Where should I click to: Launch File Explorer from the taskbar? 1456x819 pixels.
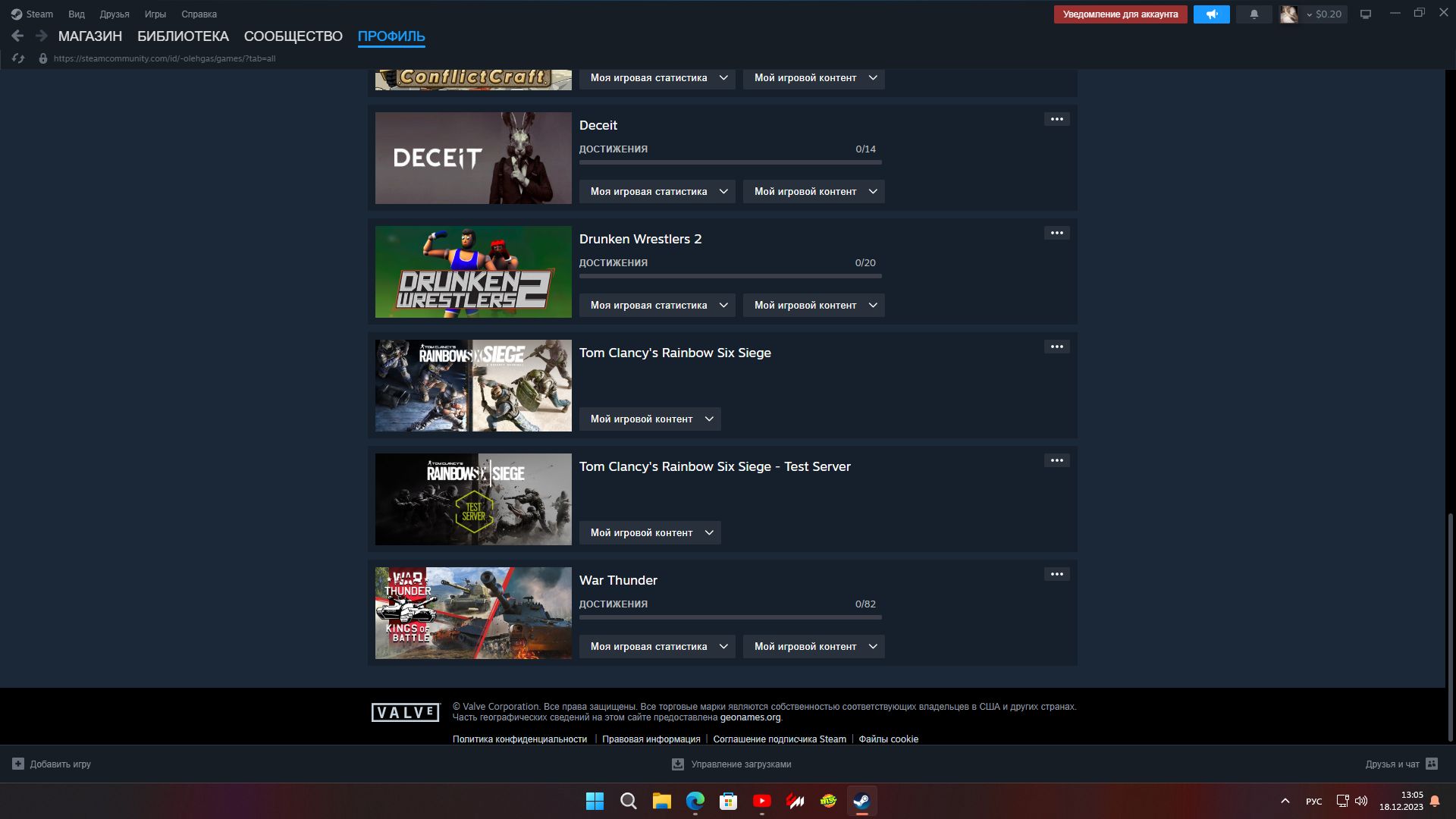coord(661,801)
